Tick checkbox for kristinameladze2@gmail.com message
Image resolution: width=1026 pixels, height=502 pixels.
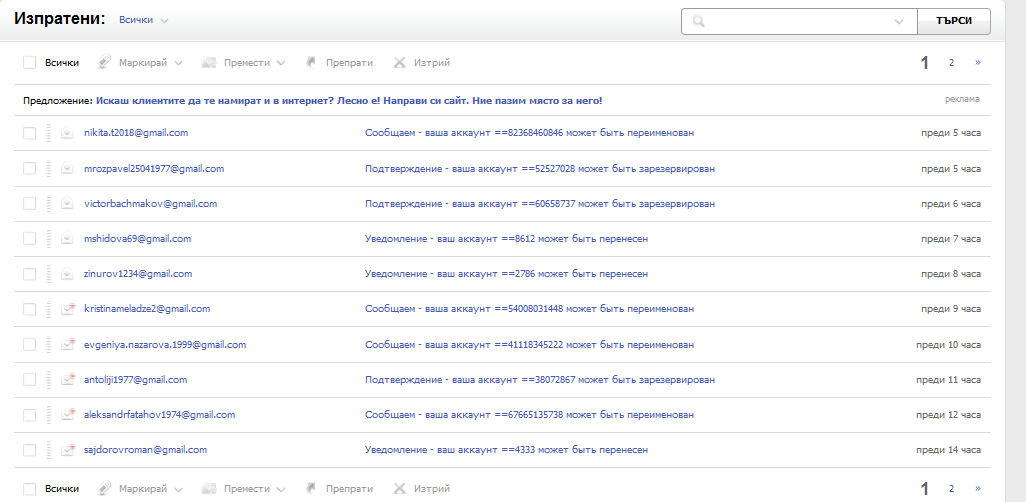point(29,309)
